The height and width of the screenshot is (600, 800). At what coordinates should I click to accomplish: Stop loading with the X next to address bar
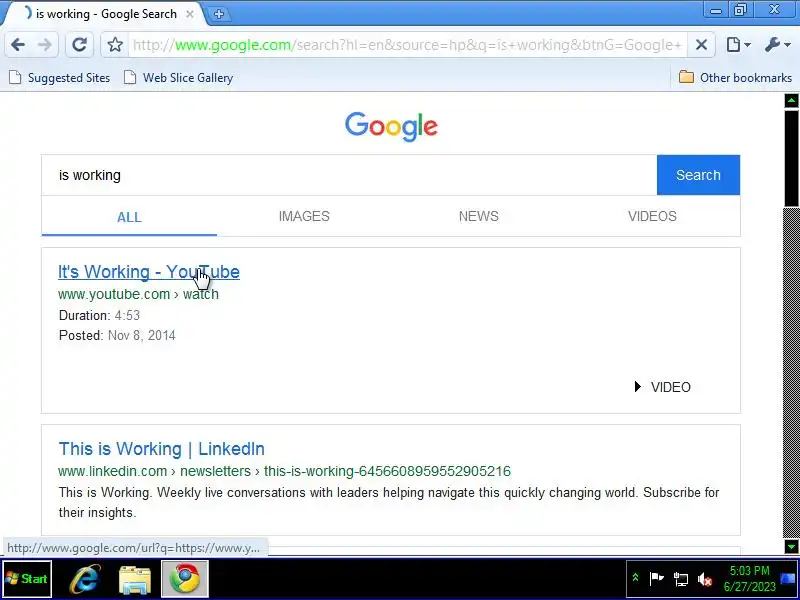(702, 45)
